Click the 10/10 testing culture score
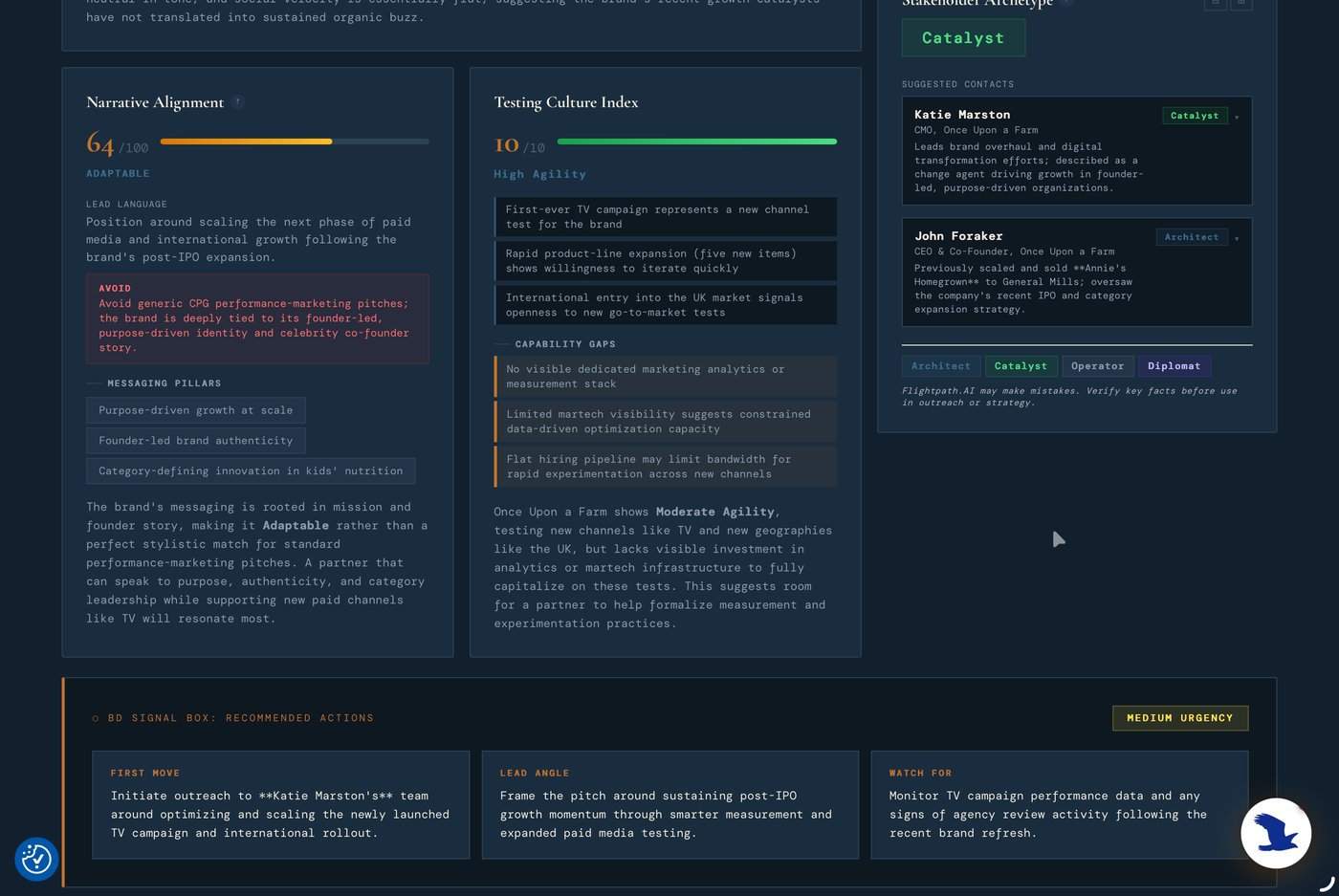 [x=519, y=145]
